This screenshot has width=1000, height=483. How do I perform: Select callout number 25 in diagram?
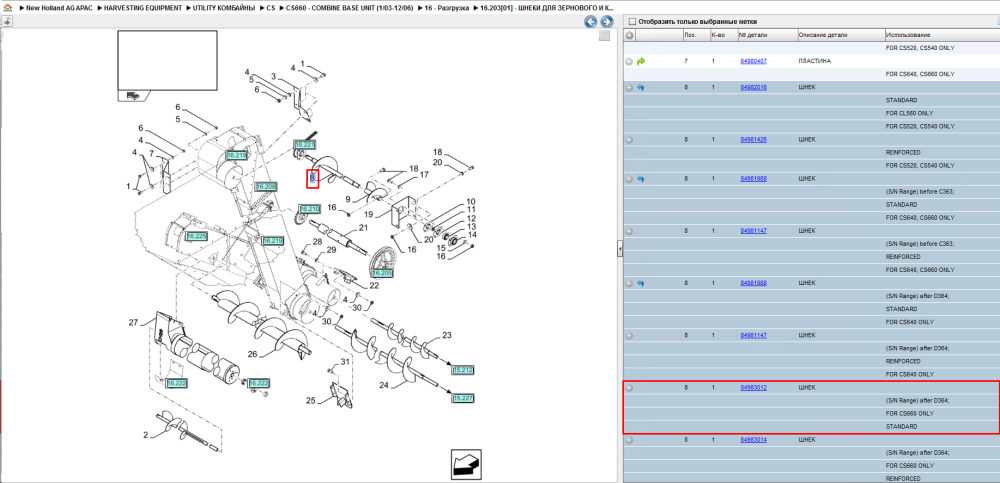[311, 401]
